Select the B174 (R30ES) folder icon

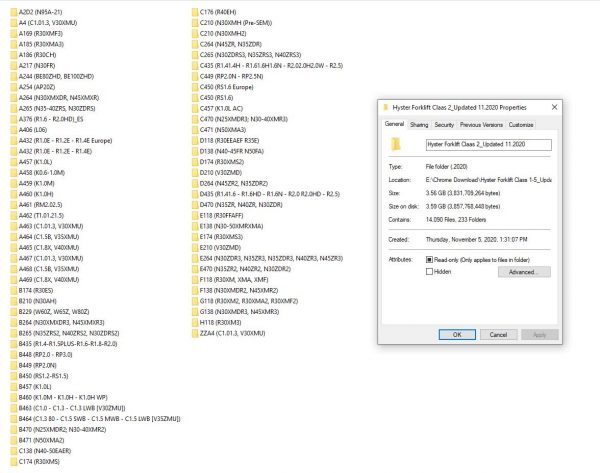[x=14, y=290]
